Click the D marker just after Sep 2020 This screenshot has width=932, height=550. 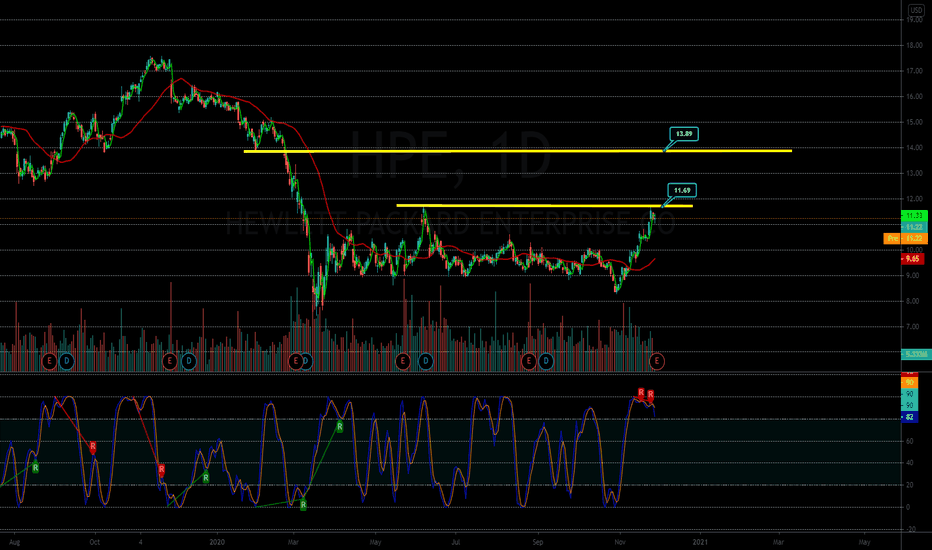pos(546,360)
